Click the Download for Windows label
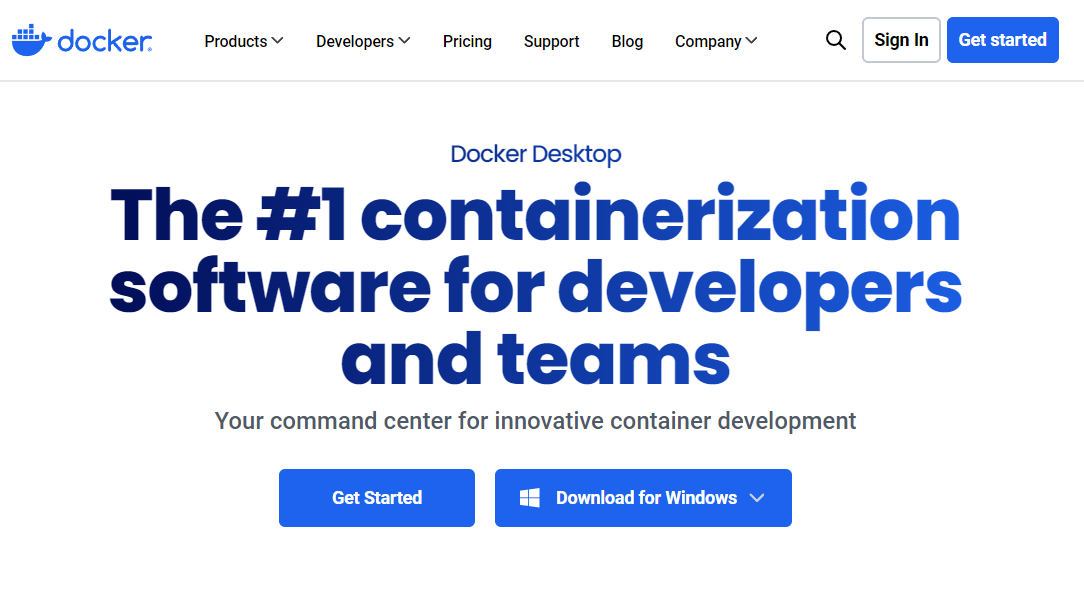The height and width of the screenshot is (592, 1084). coord(646,498)
